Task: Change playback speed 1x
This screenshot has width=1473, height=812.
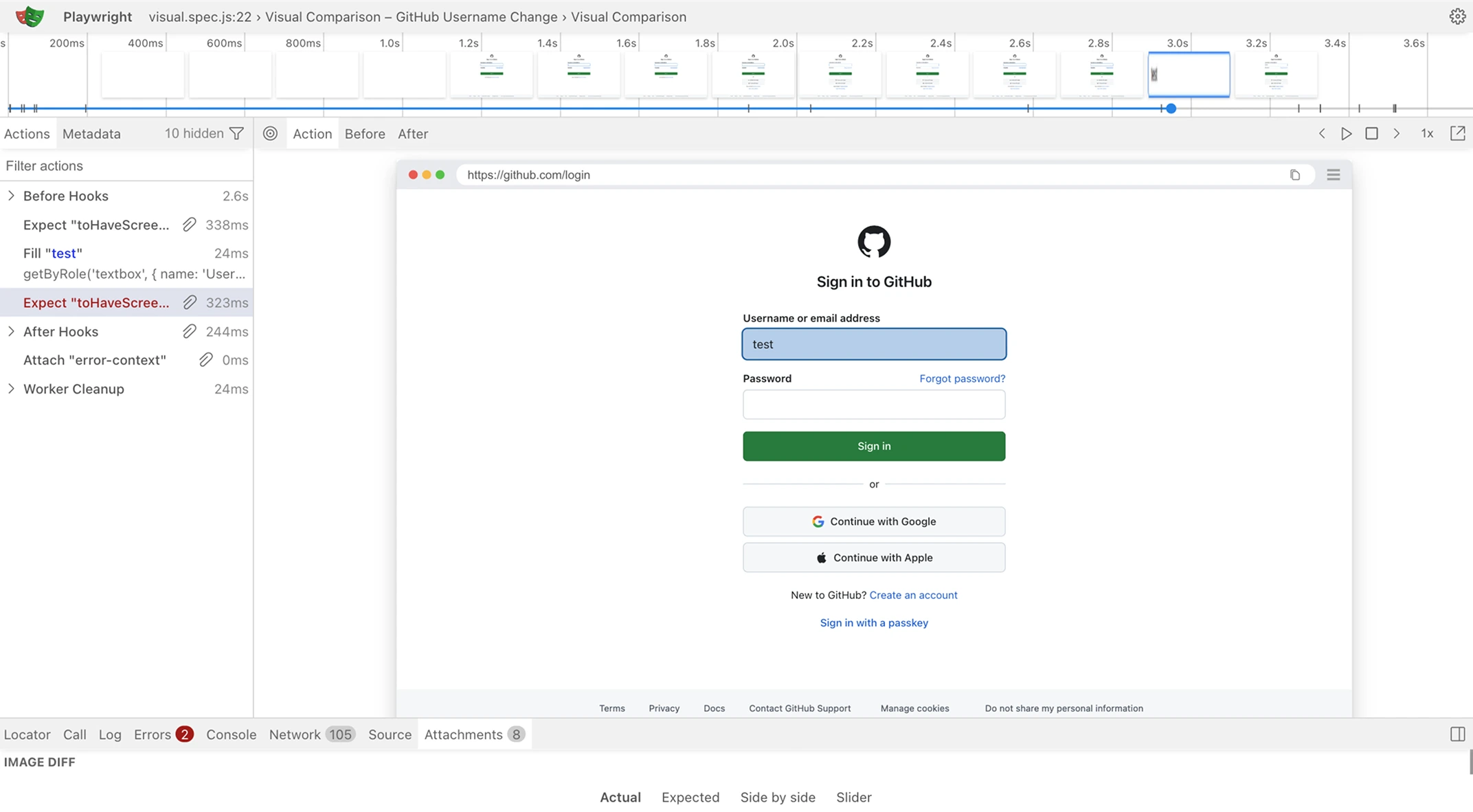Action: pyautogui.click(x=1427, y=133)
